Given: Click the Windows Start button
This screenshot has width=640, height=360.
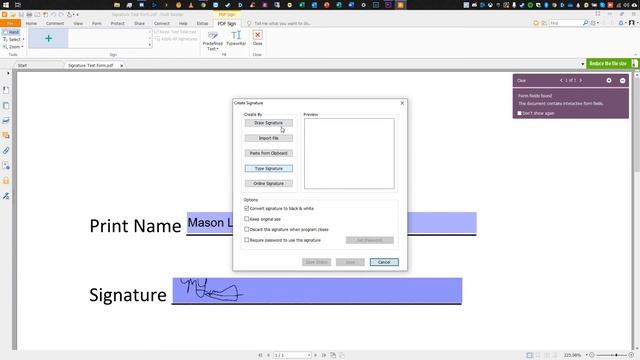Looking at the screenshot, I should (x=6, y=5).
